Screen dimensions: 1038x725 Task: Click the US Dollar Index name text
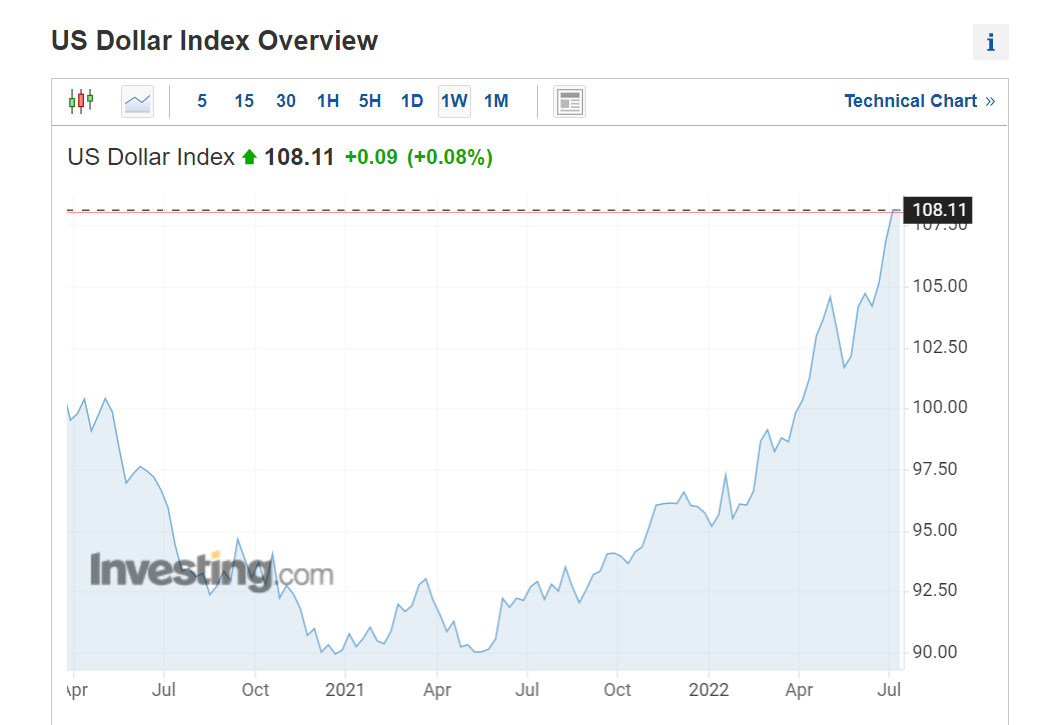151,158
